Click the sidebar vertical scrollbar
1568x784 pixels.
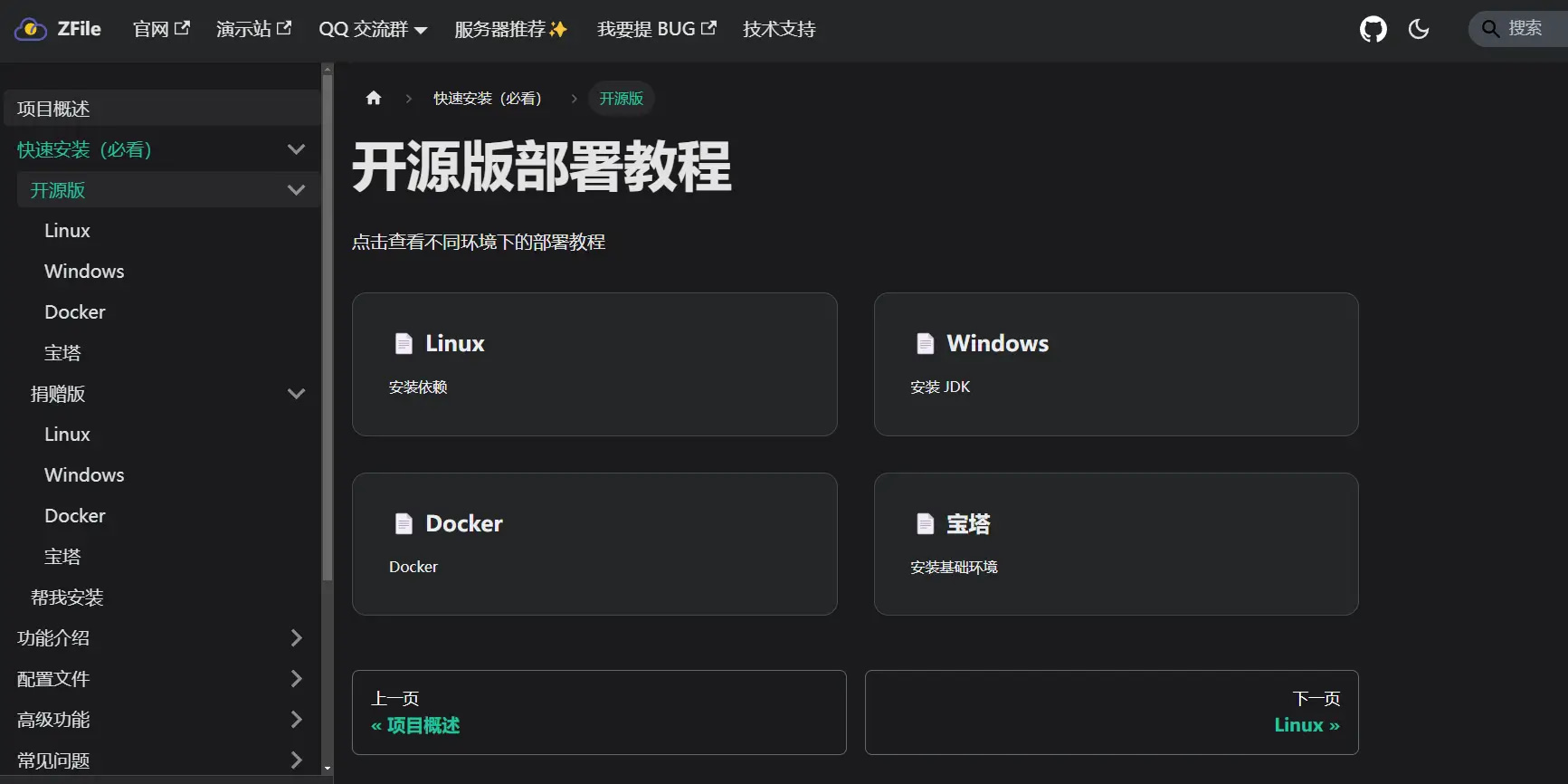328,362
